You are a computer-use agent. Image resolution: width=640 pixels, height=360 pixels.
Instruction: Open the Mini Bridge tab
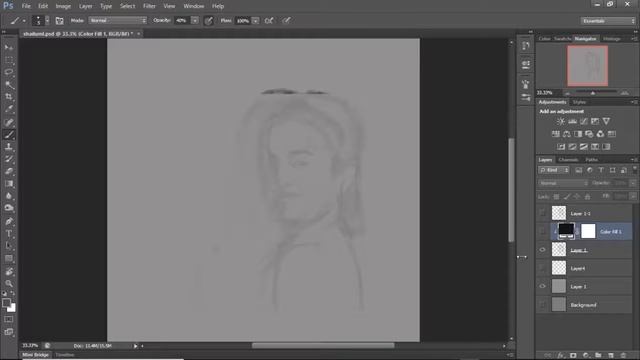36,355
